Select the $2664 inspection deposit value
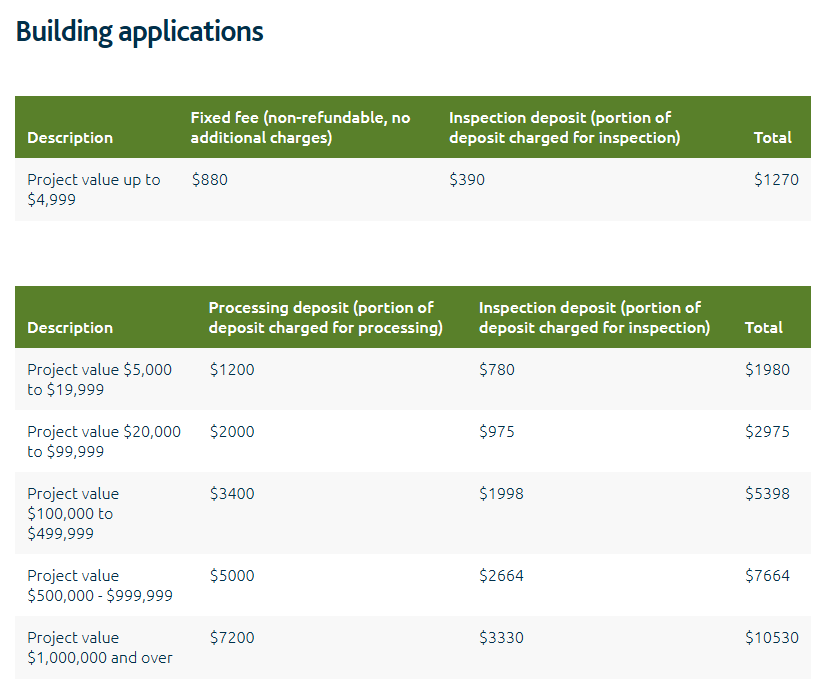The height and width of the screenshot is (695, 831). click(x=501, y=576)
